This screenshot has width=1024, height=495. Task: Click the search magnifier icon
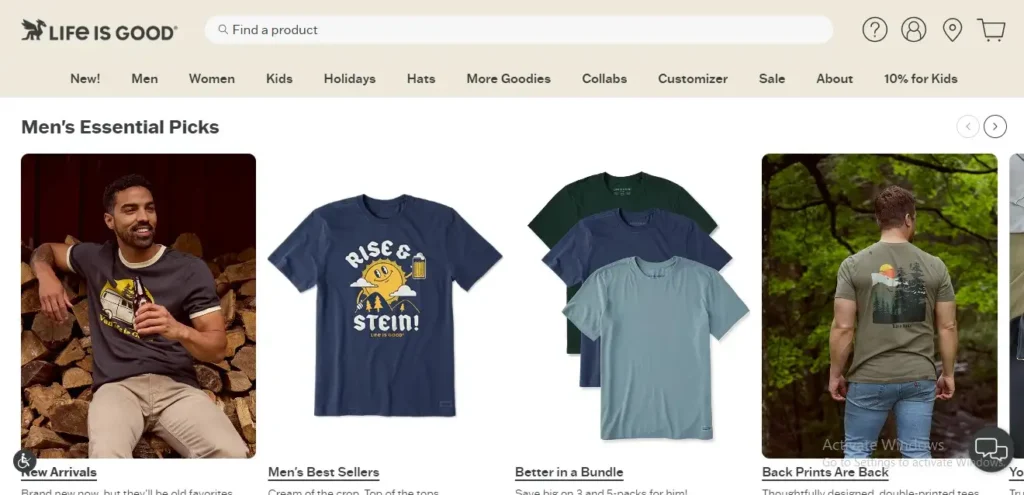223,30
